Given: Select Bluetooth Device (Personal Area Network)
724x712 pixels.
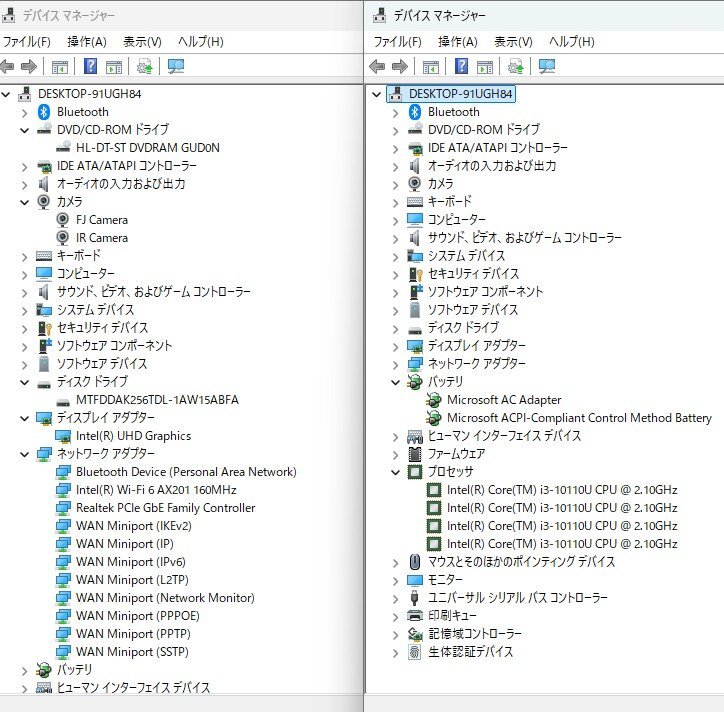Looking at the screenshot, I should pyautogui.click(x=186, y=472).
